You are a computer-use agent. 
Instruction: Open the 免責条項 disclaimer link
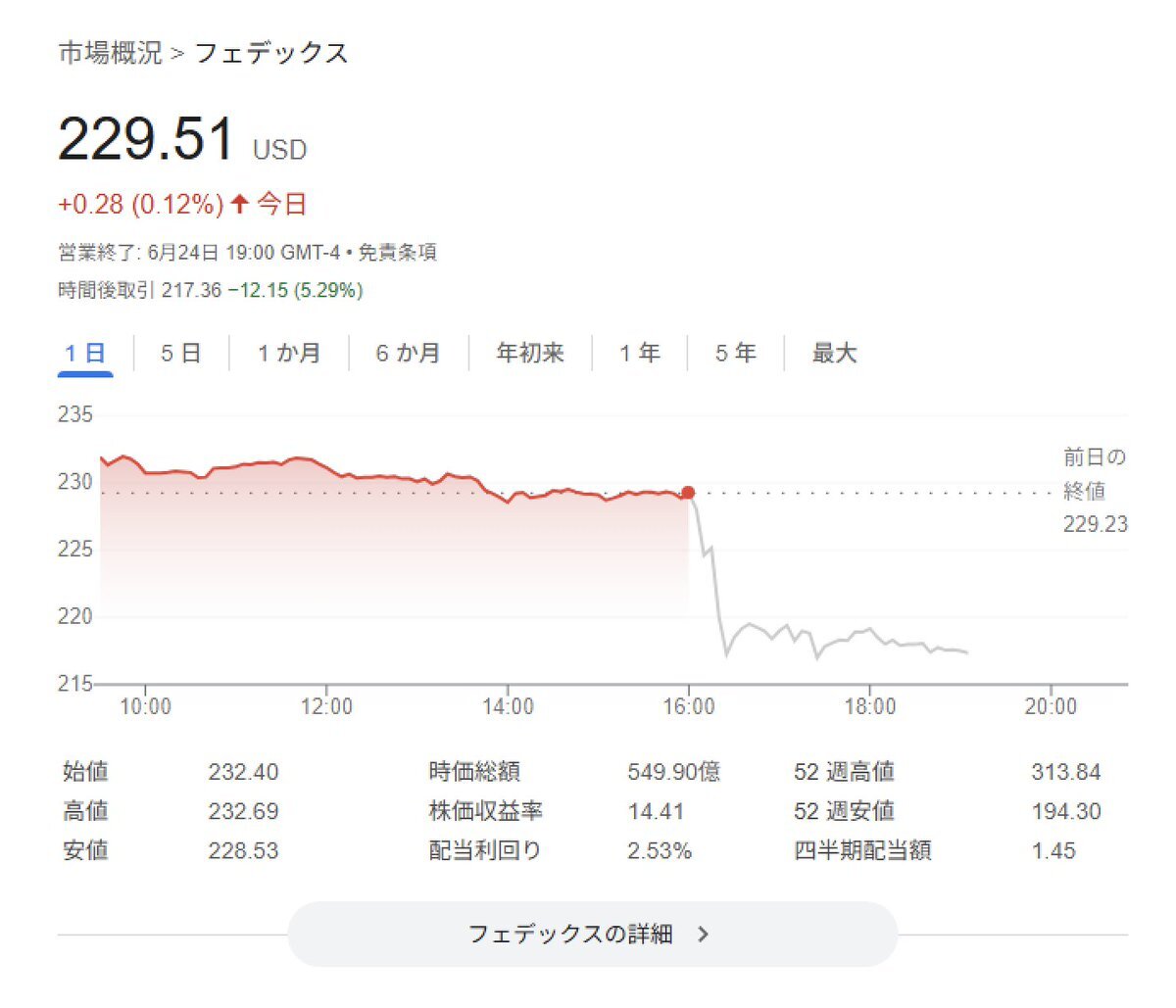[397, 253]
